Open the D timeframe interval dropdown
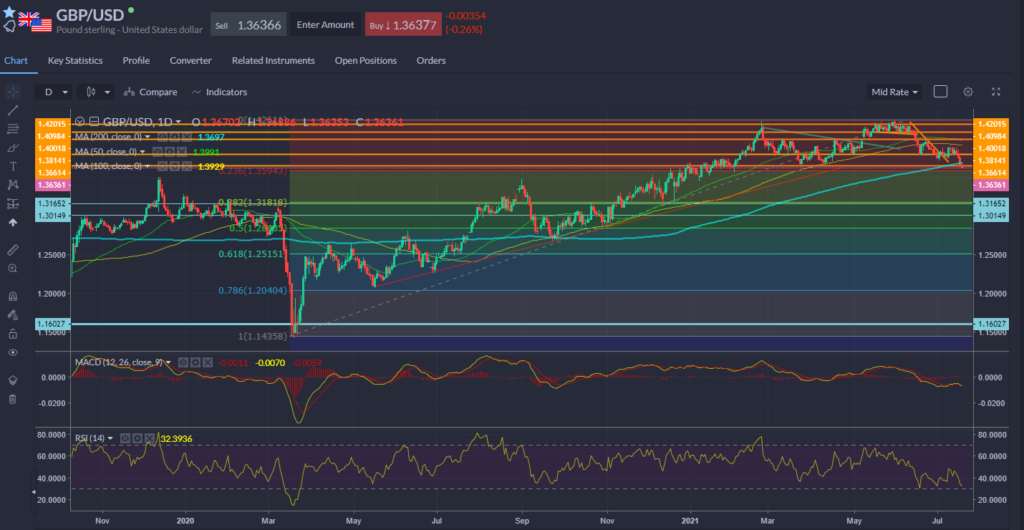1024x530 pixels. coord(55,92)
